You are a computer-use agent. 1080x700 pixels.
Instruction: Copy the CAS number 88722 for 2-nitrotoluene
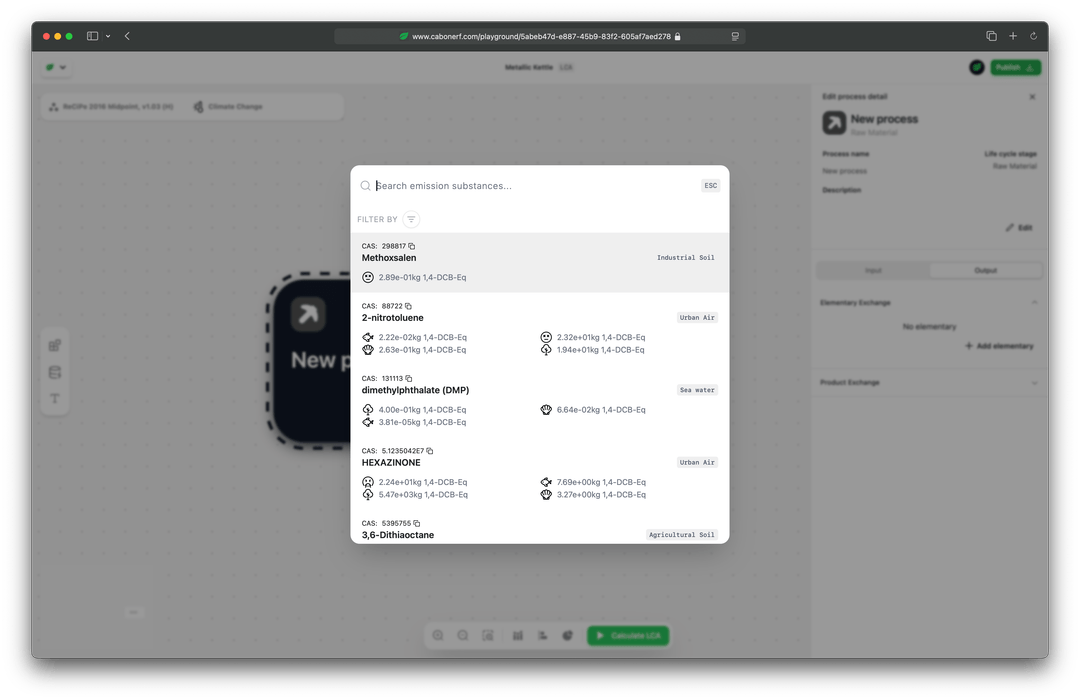[x=408, y=306]
